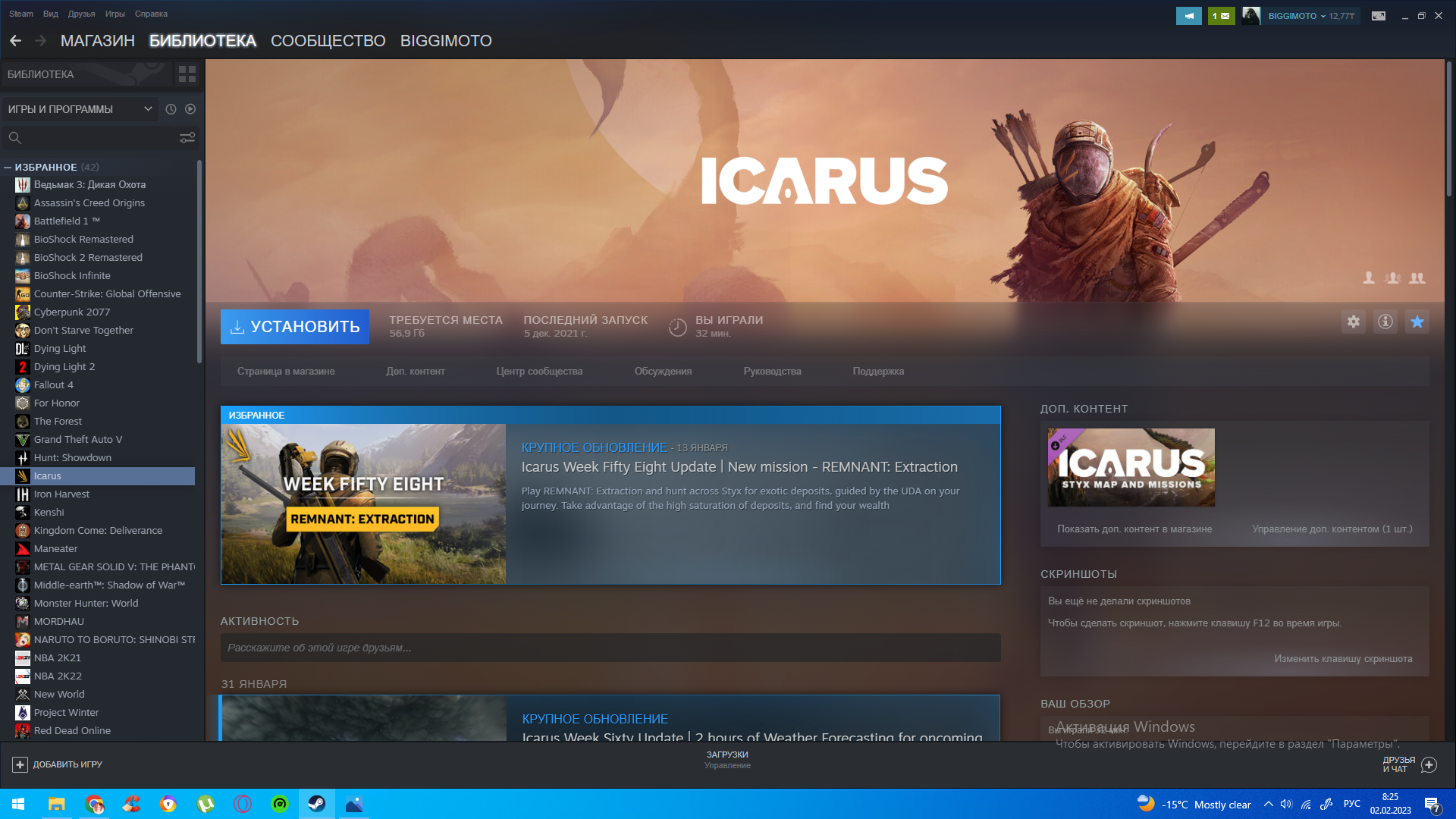Click the game list scrollbar
1456x819 pixels.
(199, 262)
